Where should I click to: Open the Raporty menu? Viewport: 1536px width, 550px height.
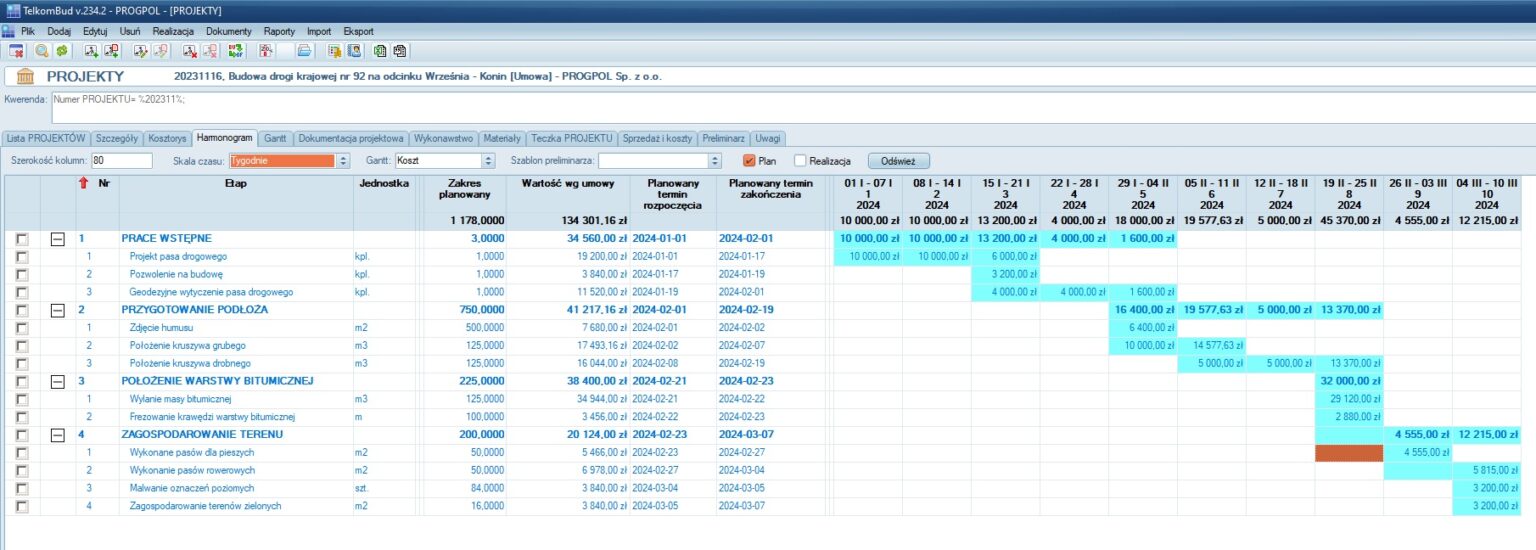click(280, 31)
